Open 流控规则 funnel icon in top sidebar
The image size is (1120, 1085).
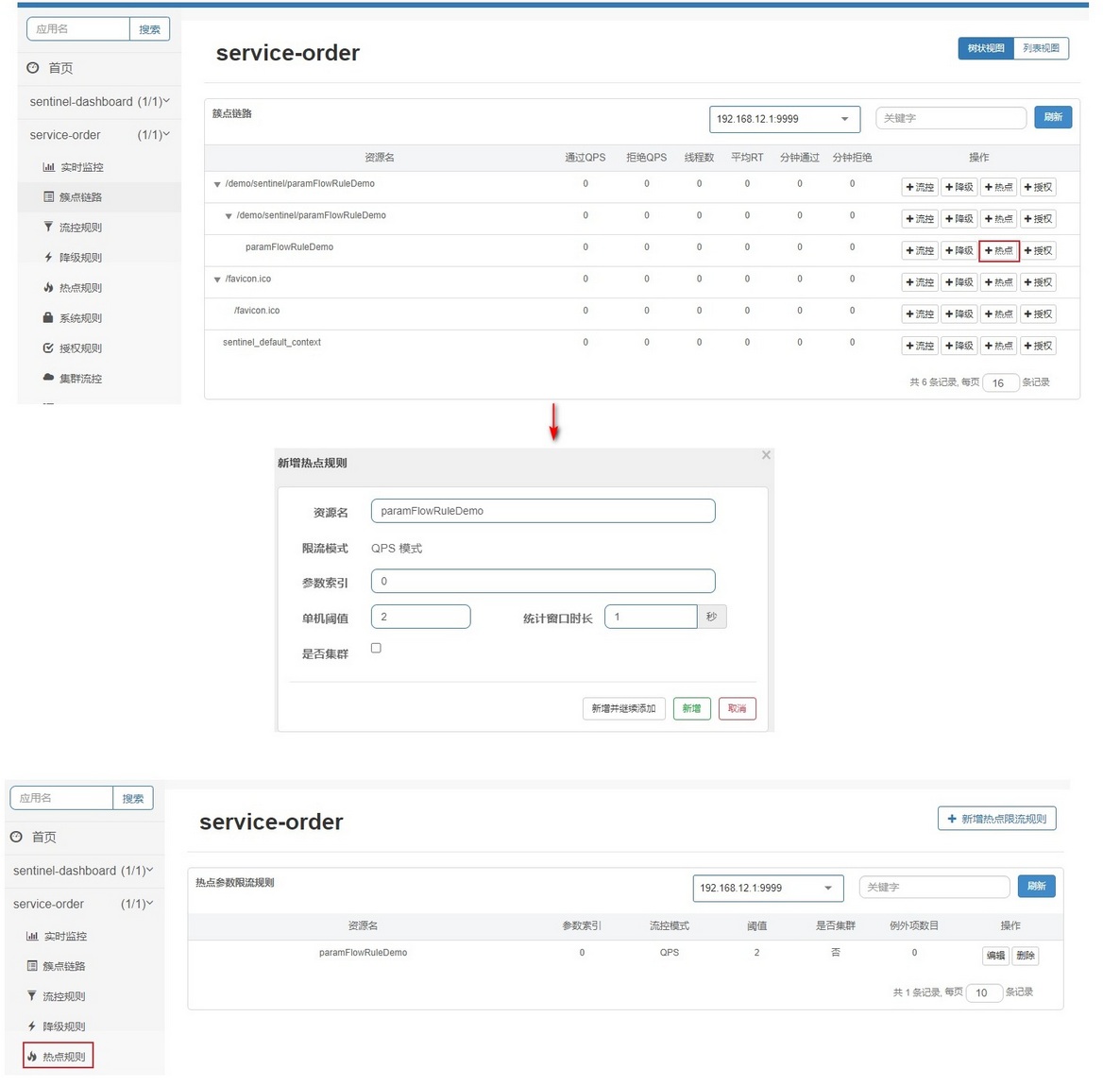coord(48,228)
